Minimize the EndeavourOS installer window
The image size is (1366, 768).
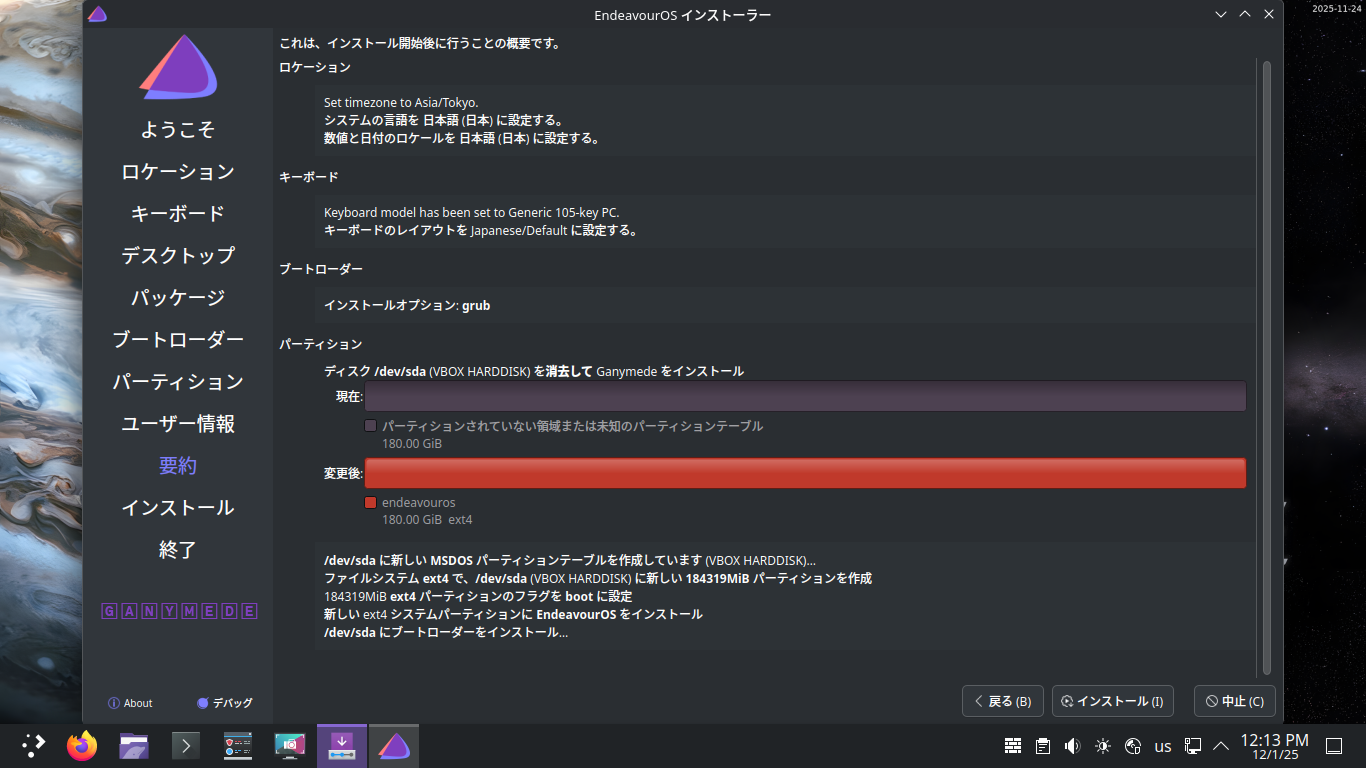[x=1221, y=14]
